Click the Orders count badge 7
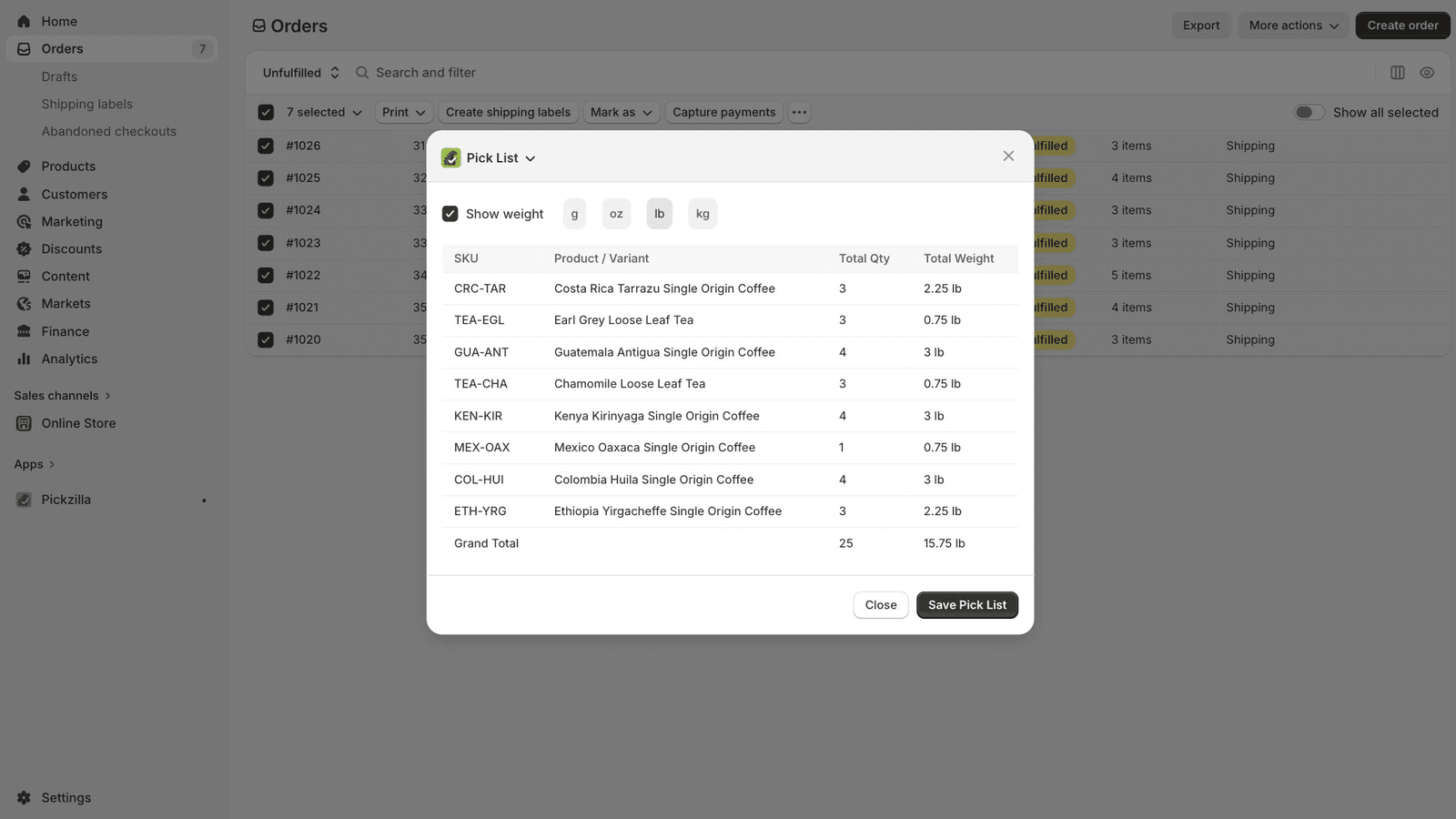1456x819 pixels. pyautogui.click(x=202, y=49)
